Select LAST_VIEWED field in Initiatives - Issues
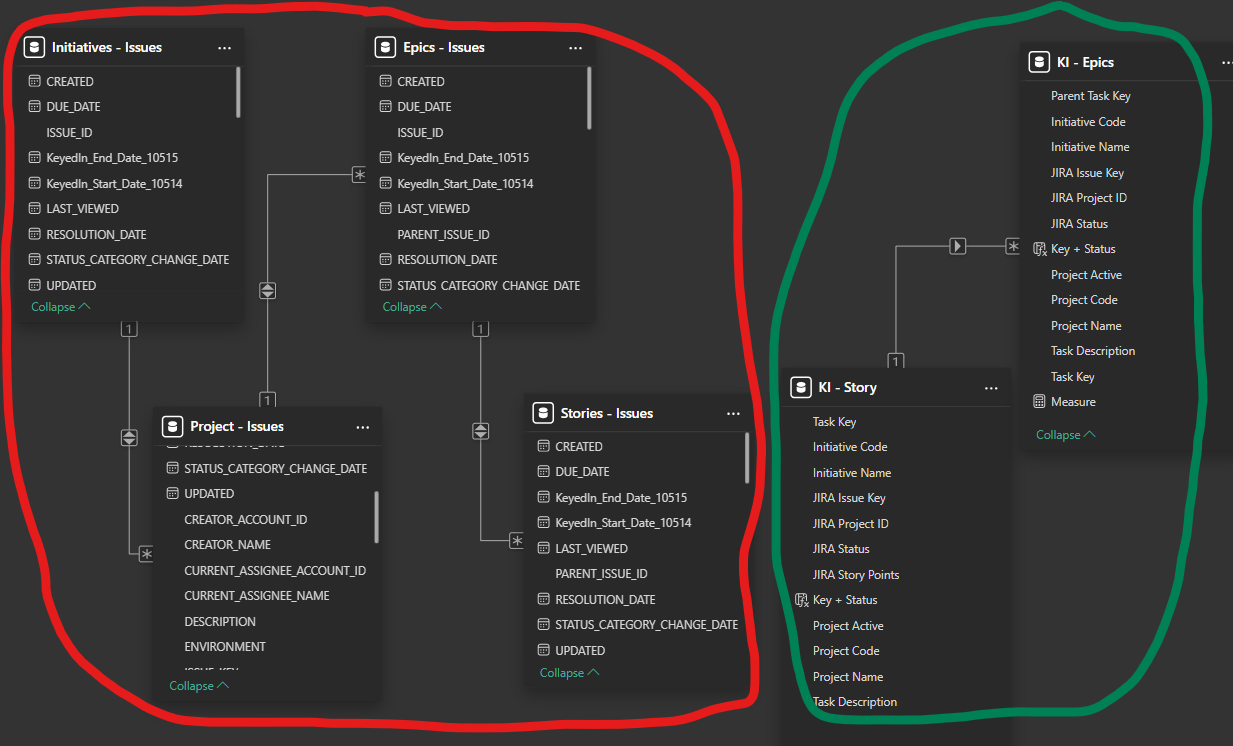The height and width of the screenshot is (746, 1233). pos(82,209)
